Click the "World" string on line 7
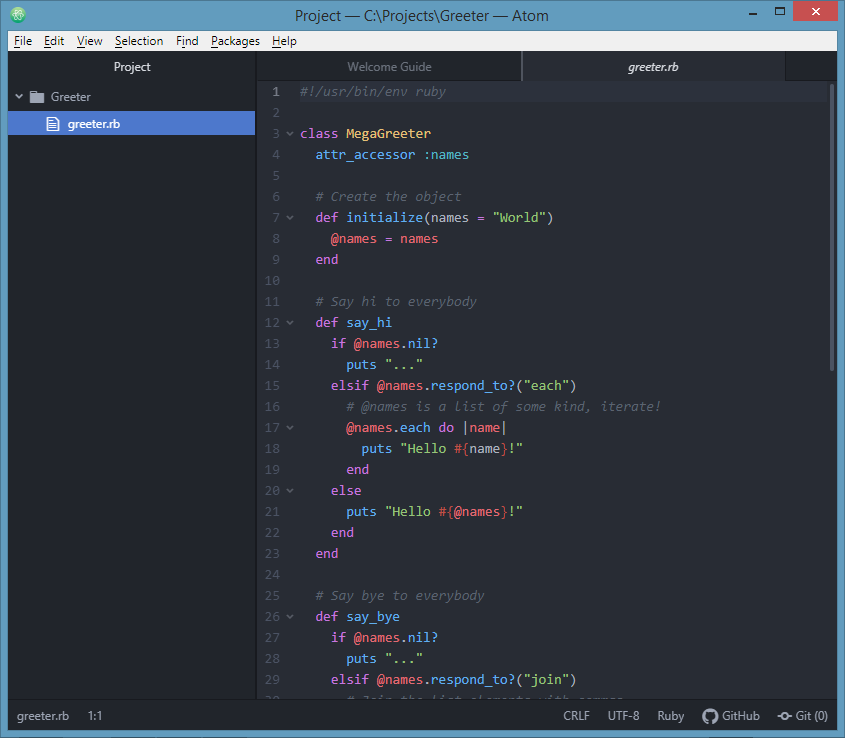This screenshot has height=738, width=845. click(519, 218)
